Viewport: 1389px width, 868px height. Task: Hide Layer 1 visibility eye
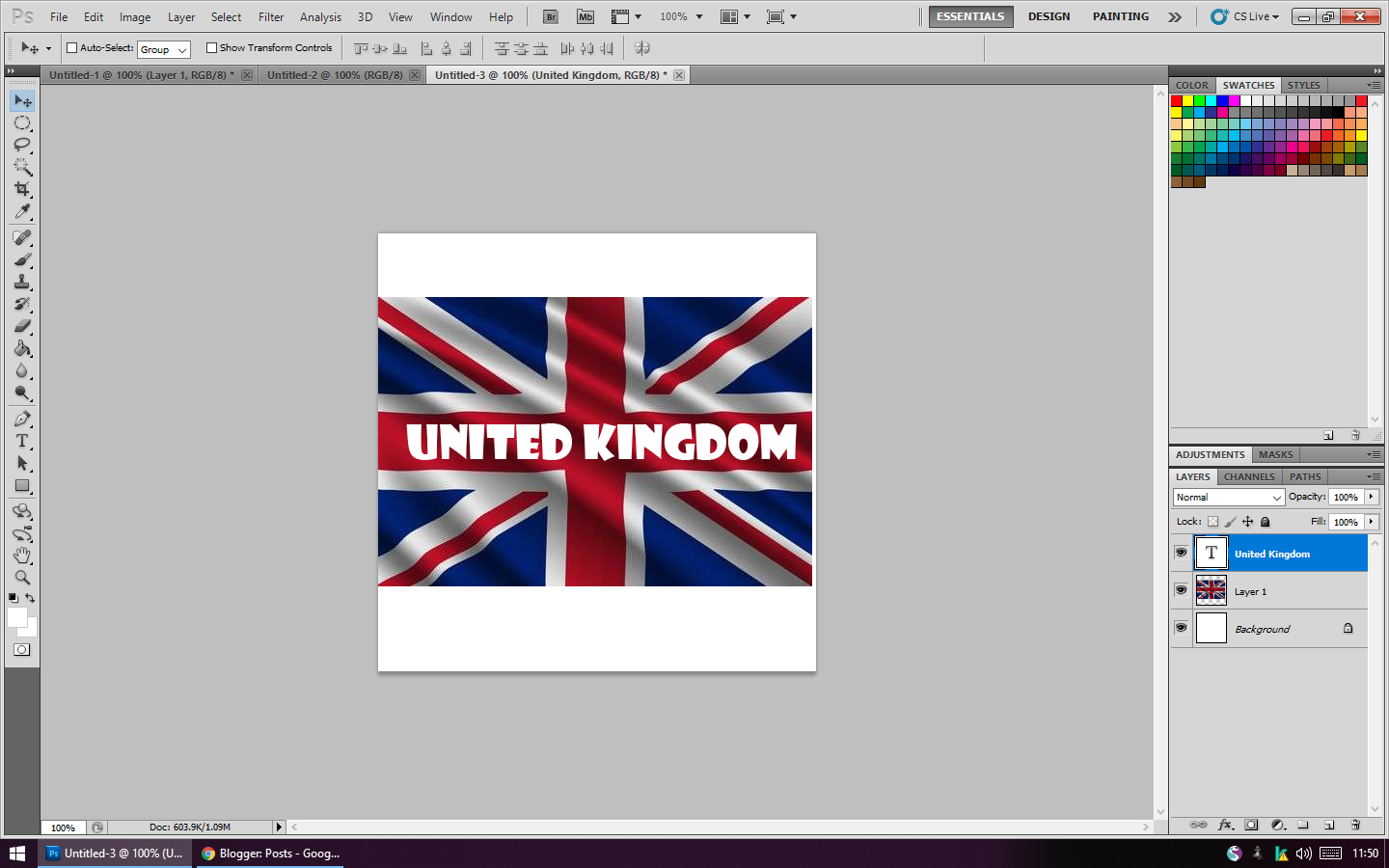coord(1181,590)
